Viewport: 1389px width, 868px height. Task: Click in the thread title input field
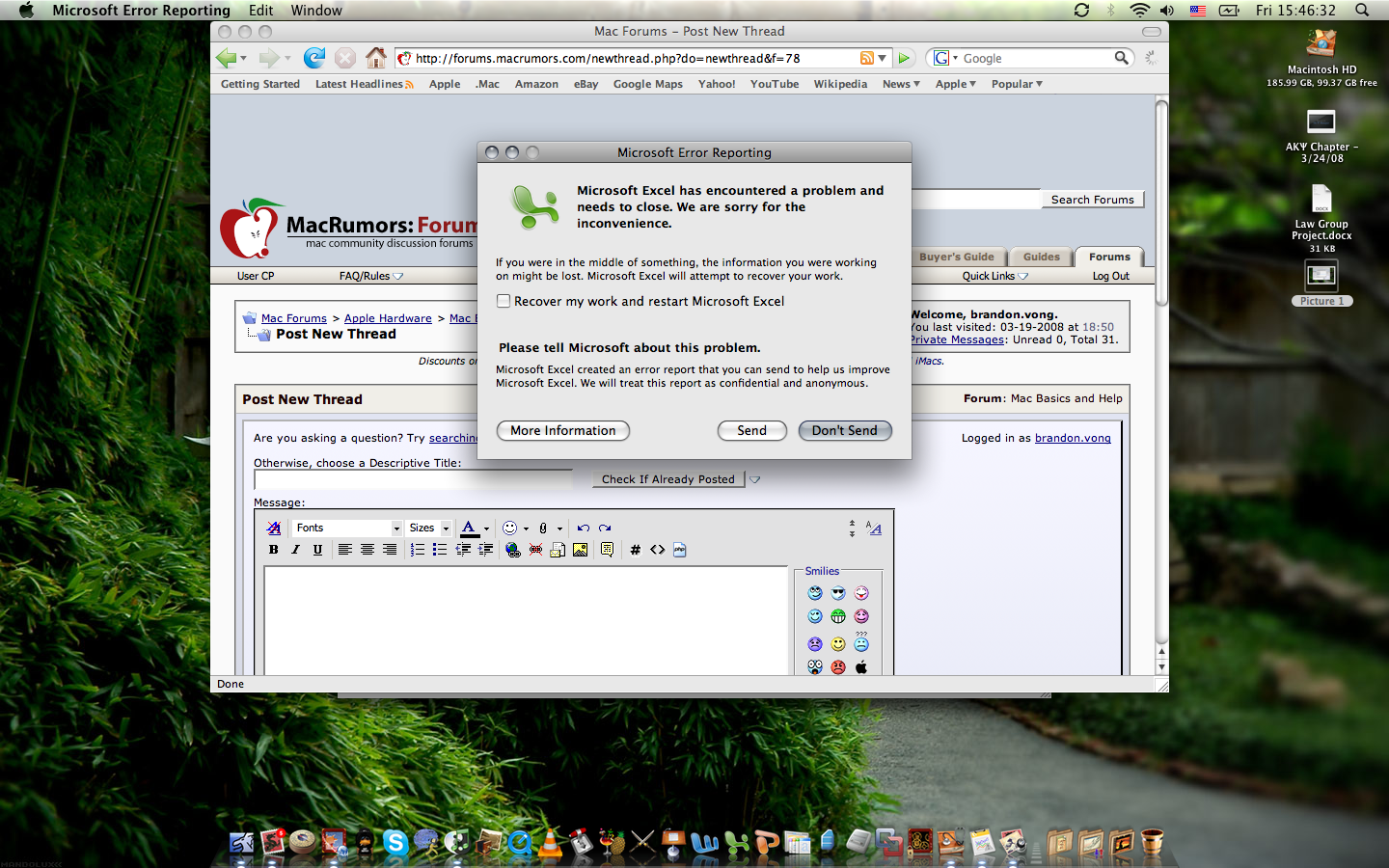413,479
